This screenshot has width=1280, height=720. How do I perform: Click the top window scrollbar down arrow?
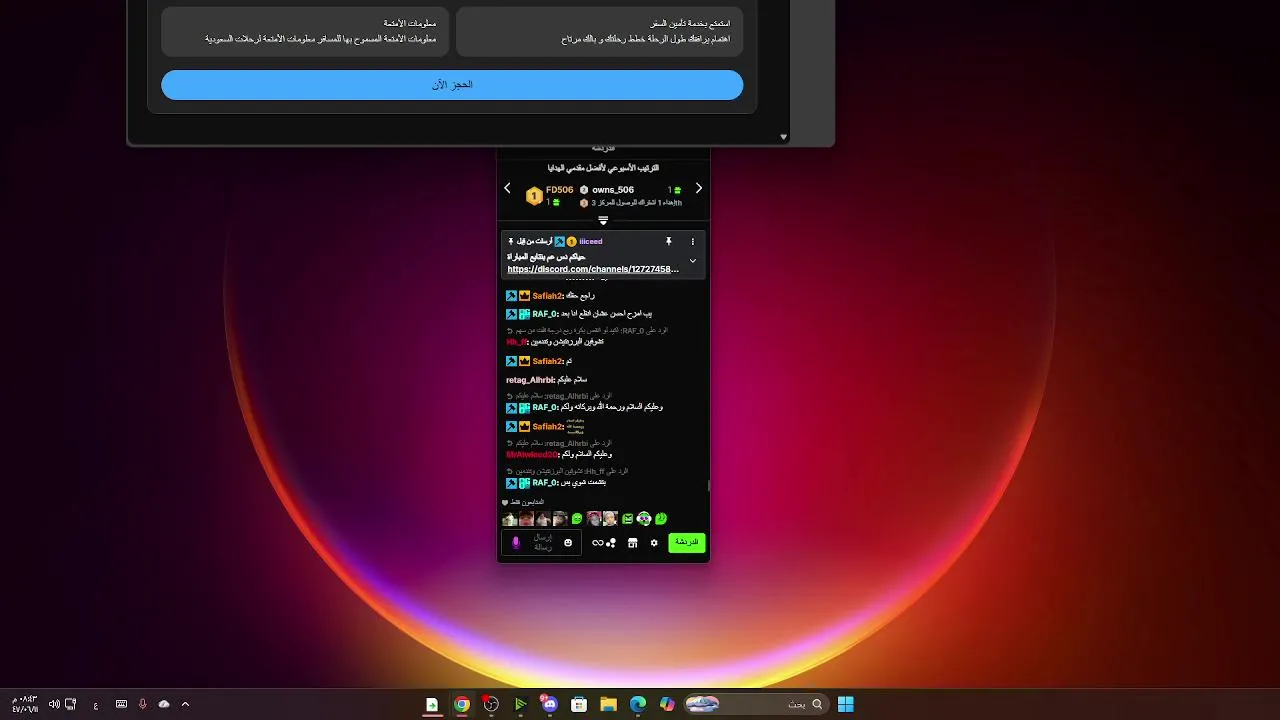coord(783,137)
